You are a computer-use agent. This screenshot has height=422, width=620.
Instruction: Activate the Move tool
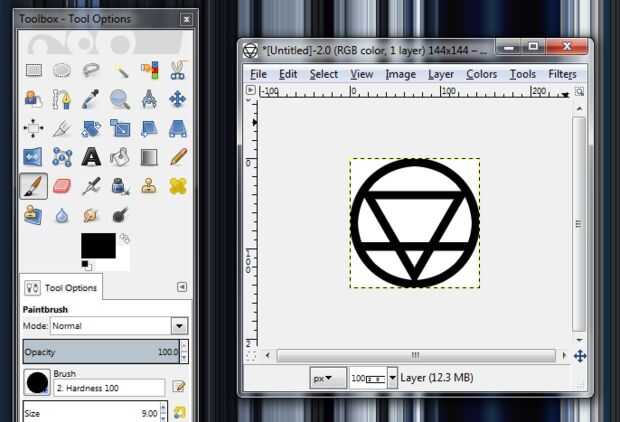click(x=178, y=99)
